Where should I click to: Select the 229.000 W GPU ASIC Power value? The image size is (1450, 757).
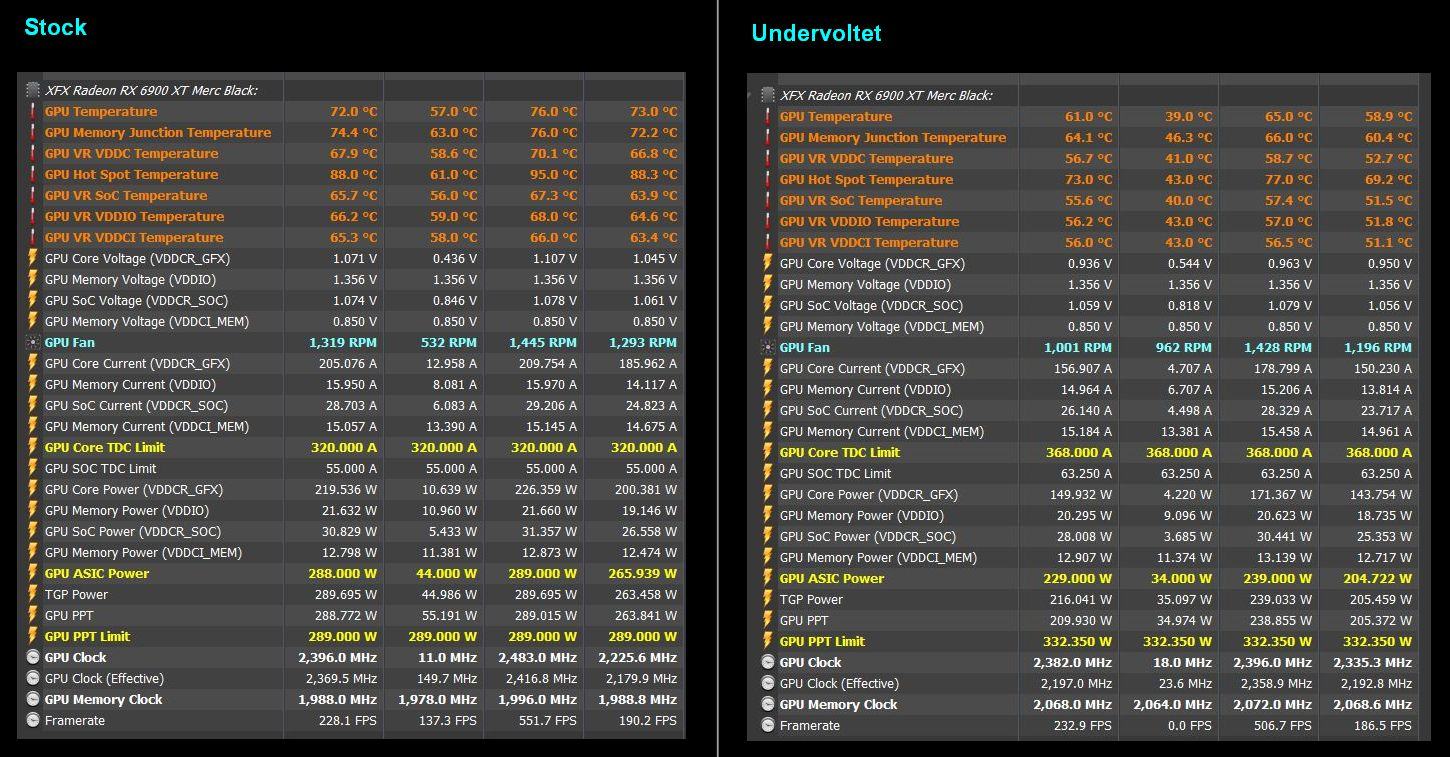tap(1078, 578)
